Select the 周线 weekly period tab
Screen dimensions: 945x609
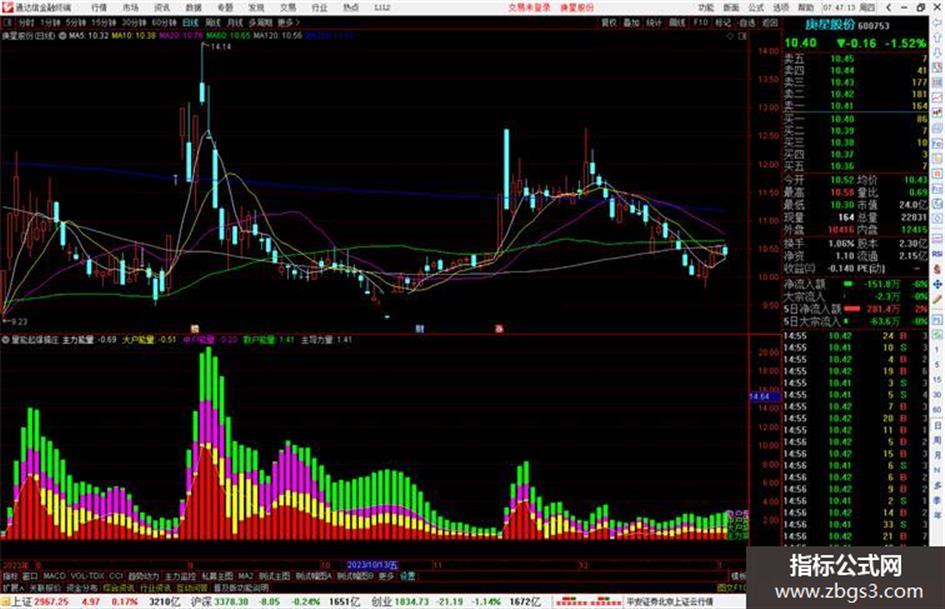point(213,22)
